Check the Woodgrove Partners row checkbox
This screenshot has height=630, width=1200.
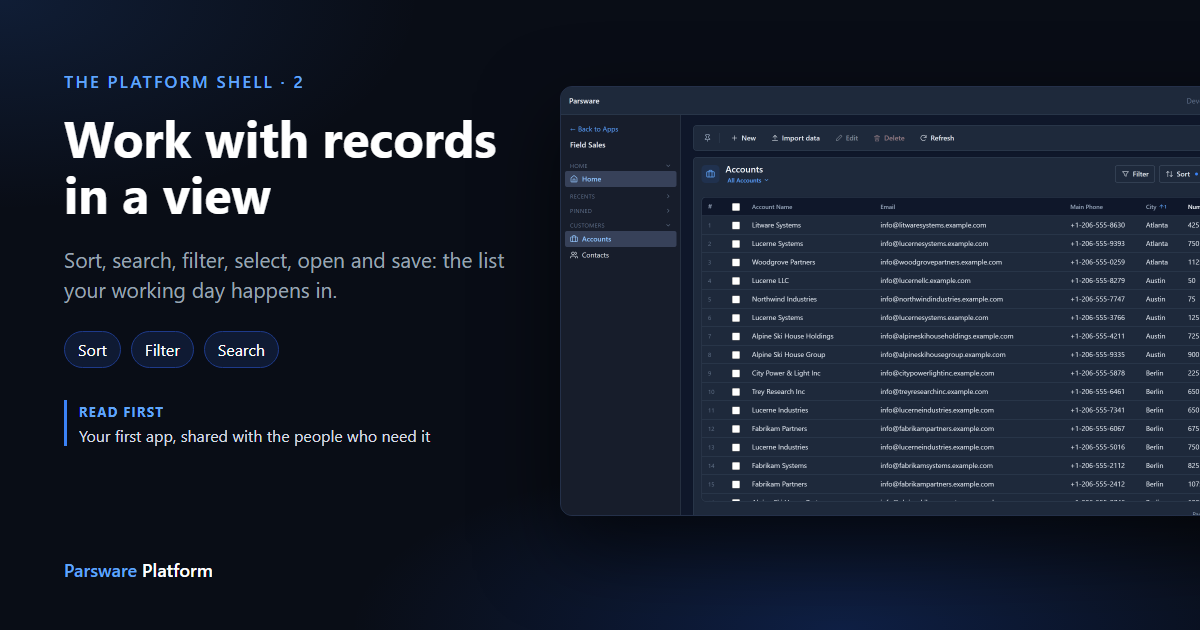click(736, 262)
